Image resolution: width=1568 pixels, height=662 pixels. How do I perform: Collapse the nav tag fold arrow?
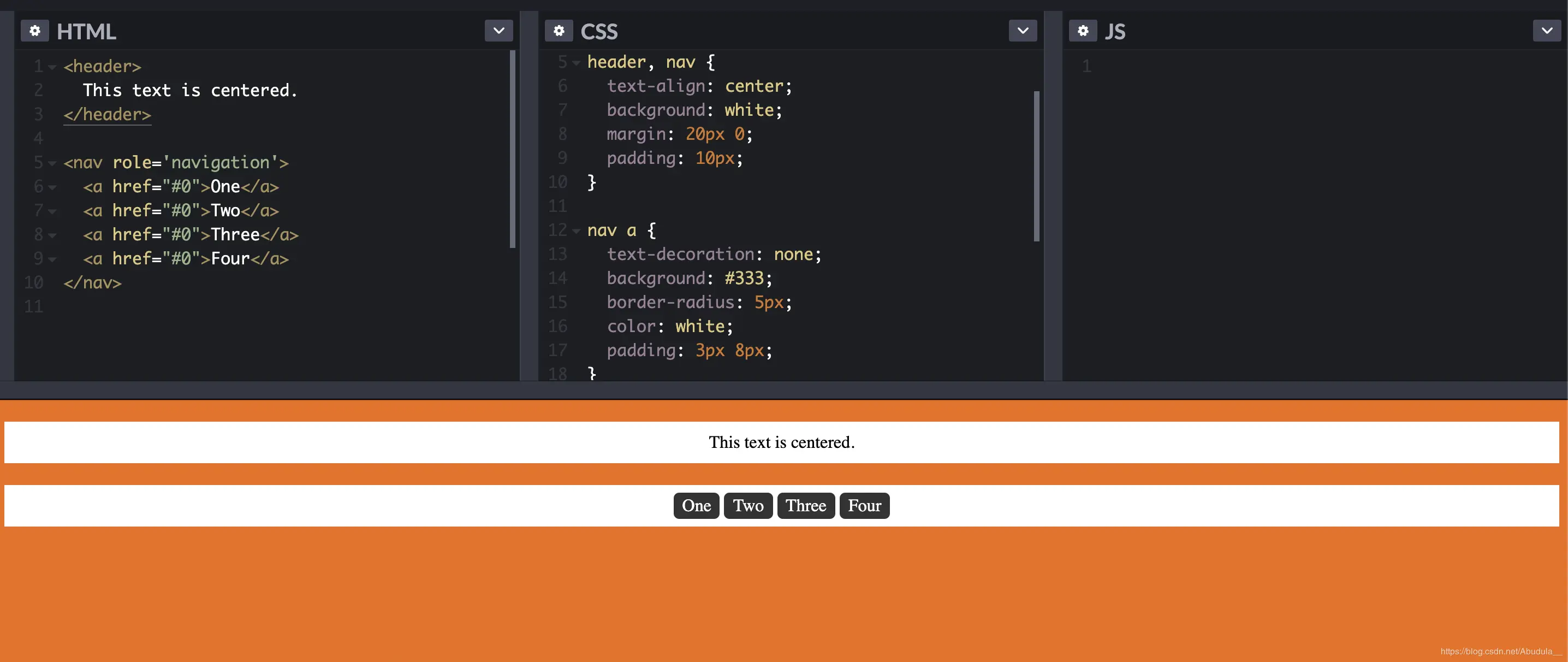click(52, 163)
